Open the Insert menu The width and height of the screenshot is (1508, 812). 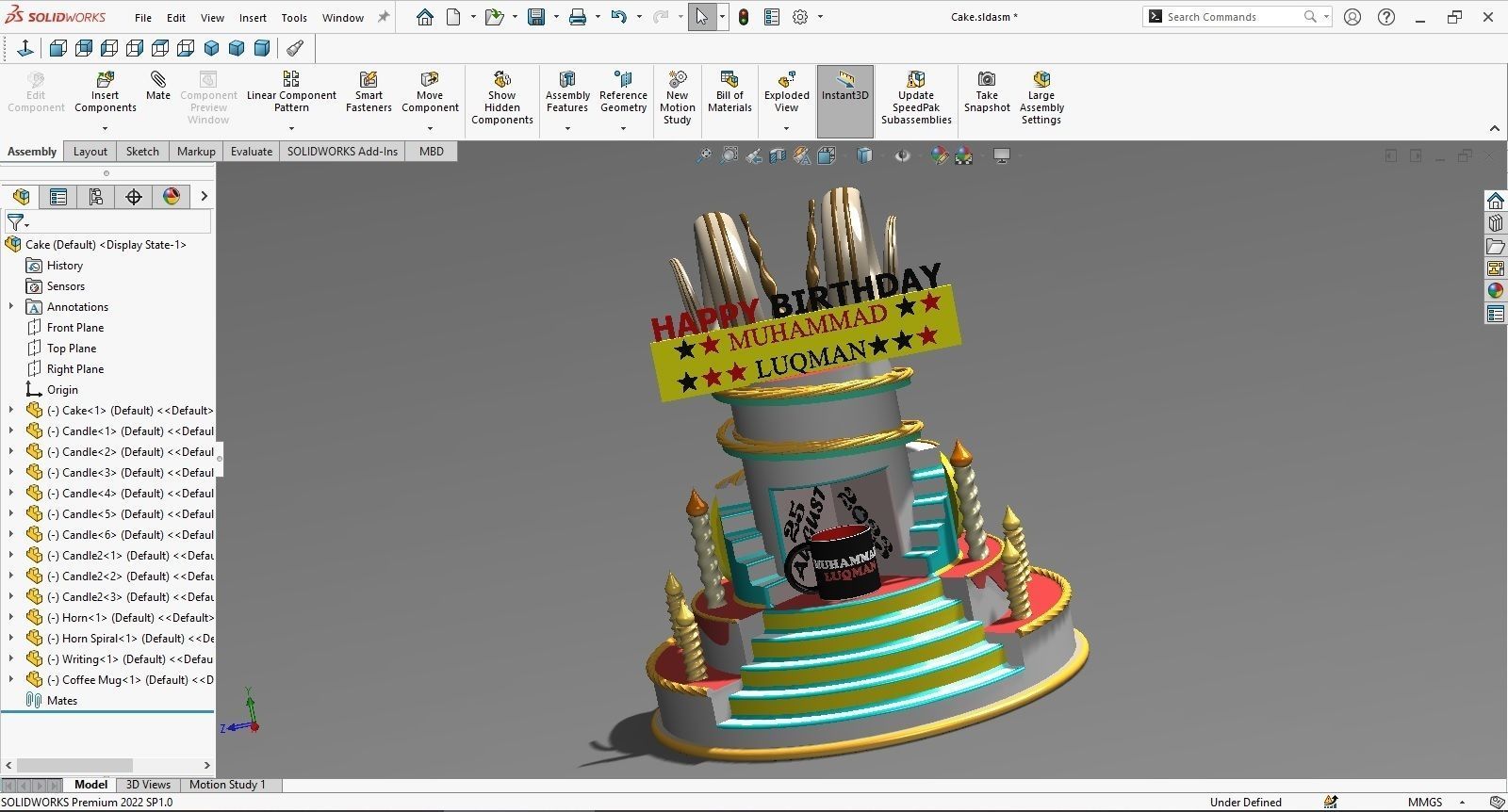pos(253,17)
